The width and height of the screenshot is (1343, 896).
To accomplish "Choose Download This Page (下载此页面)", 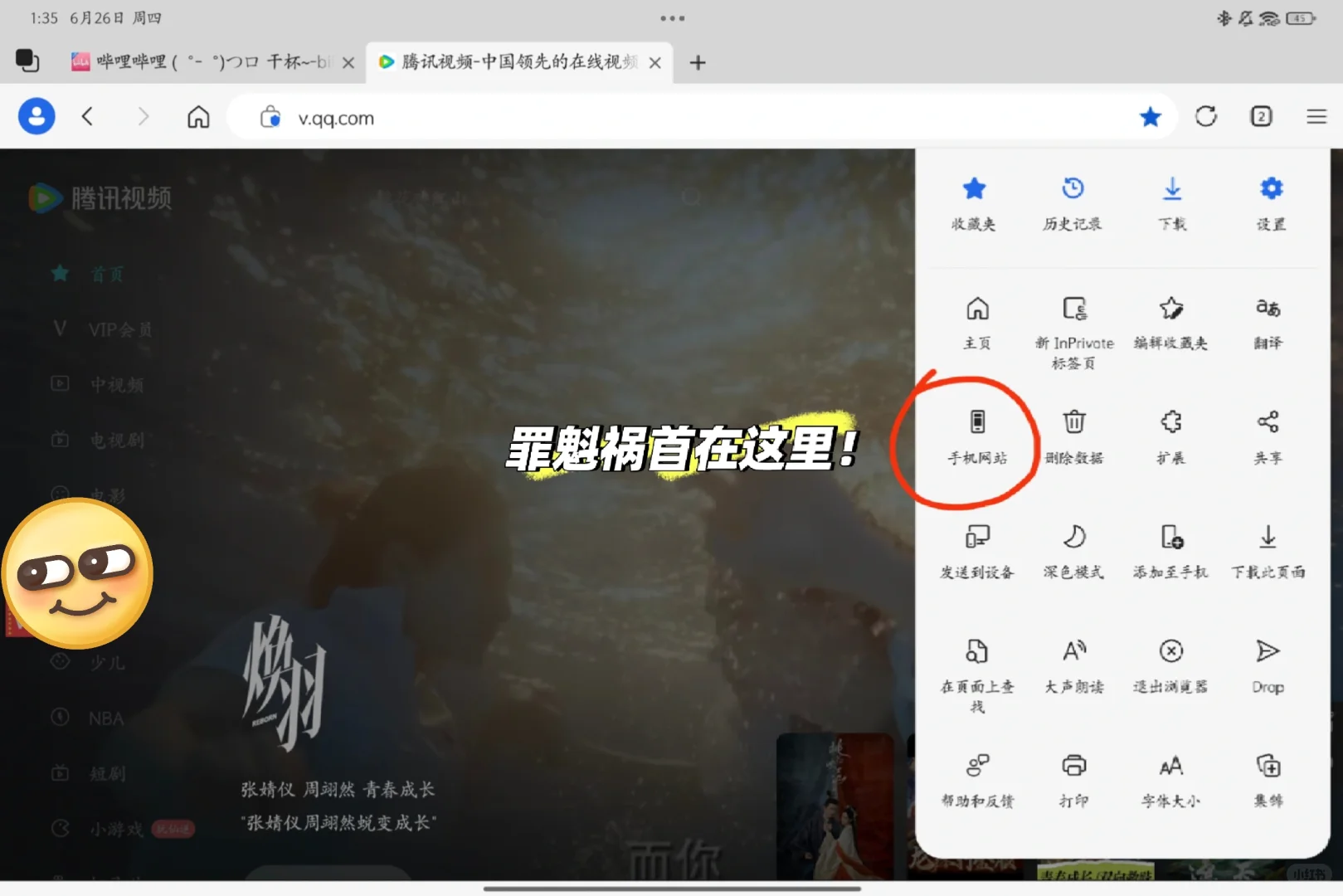I will coord(1268,552).
